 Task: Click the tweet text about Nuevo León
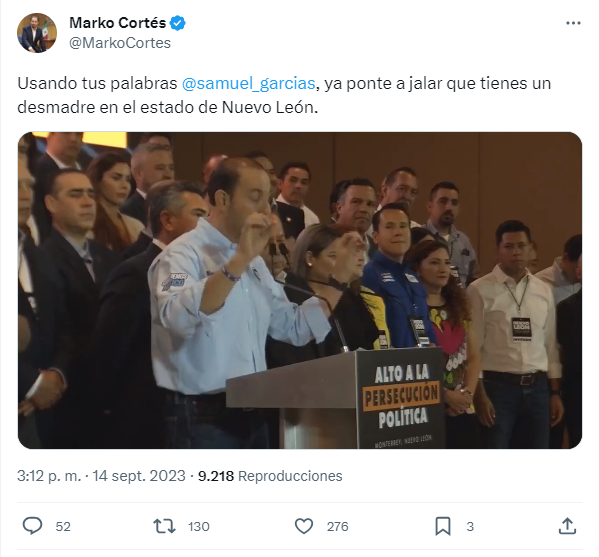[x=284, y=95]
